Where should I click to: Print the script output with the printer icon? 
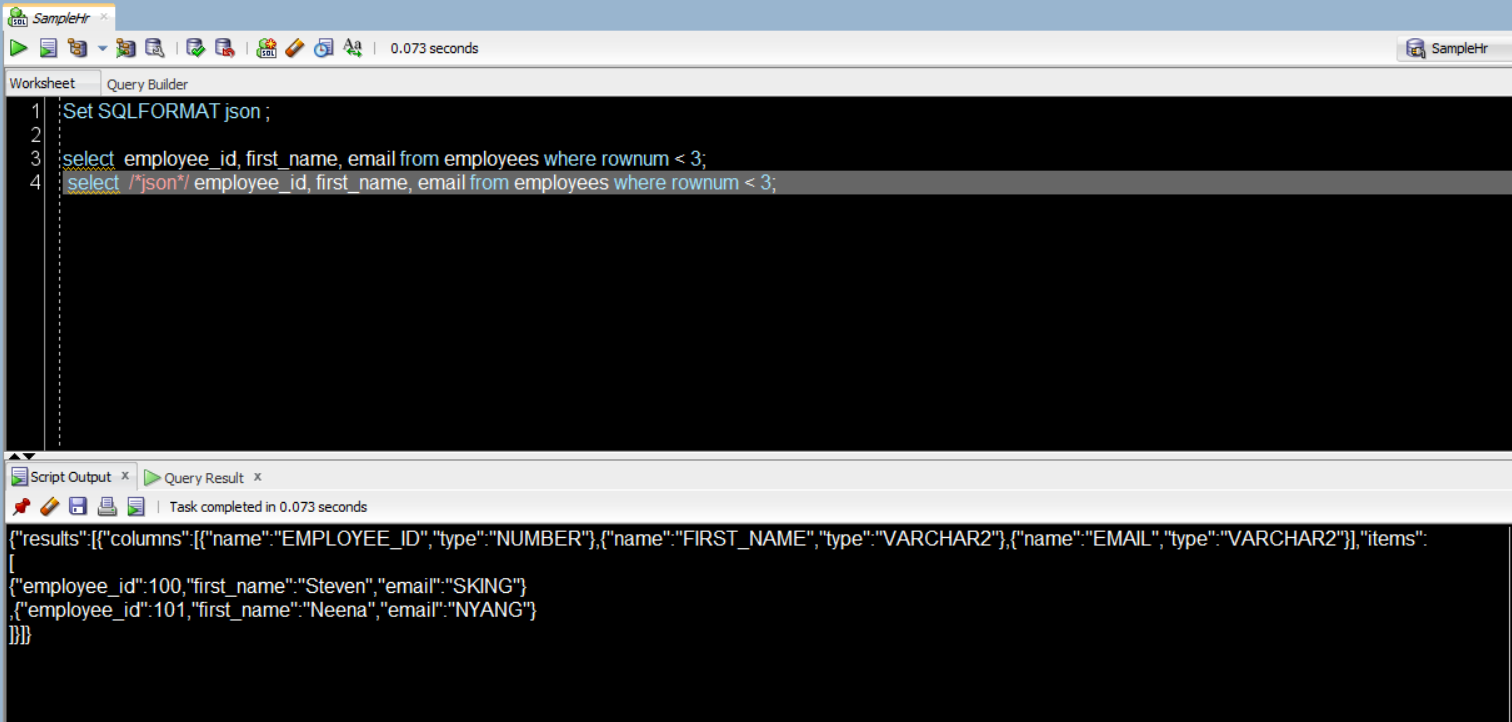pyautogui.click(x=105, y=506)
